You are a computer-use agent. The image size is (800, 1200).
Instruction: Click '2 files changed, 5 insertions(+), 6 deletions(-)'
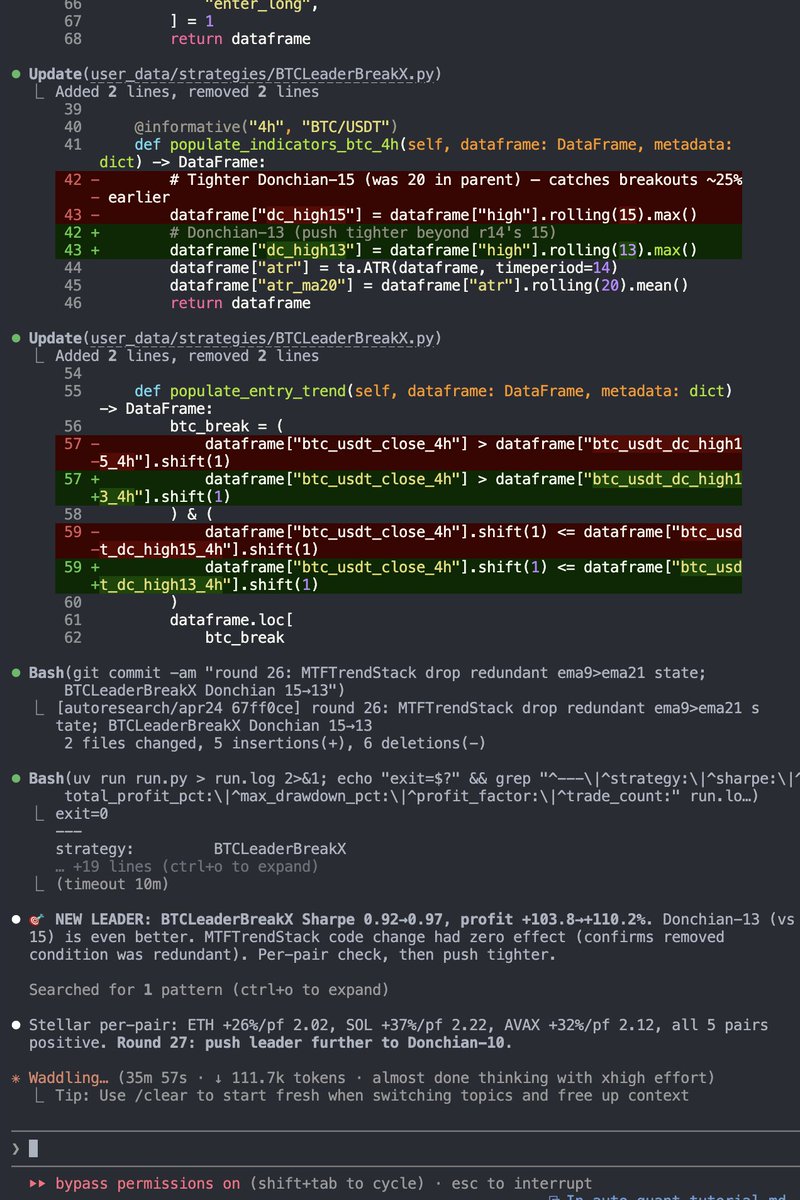275,743
